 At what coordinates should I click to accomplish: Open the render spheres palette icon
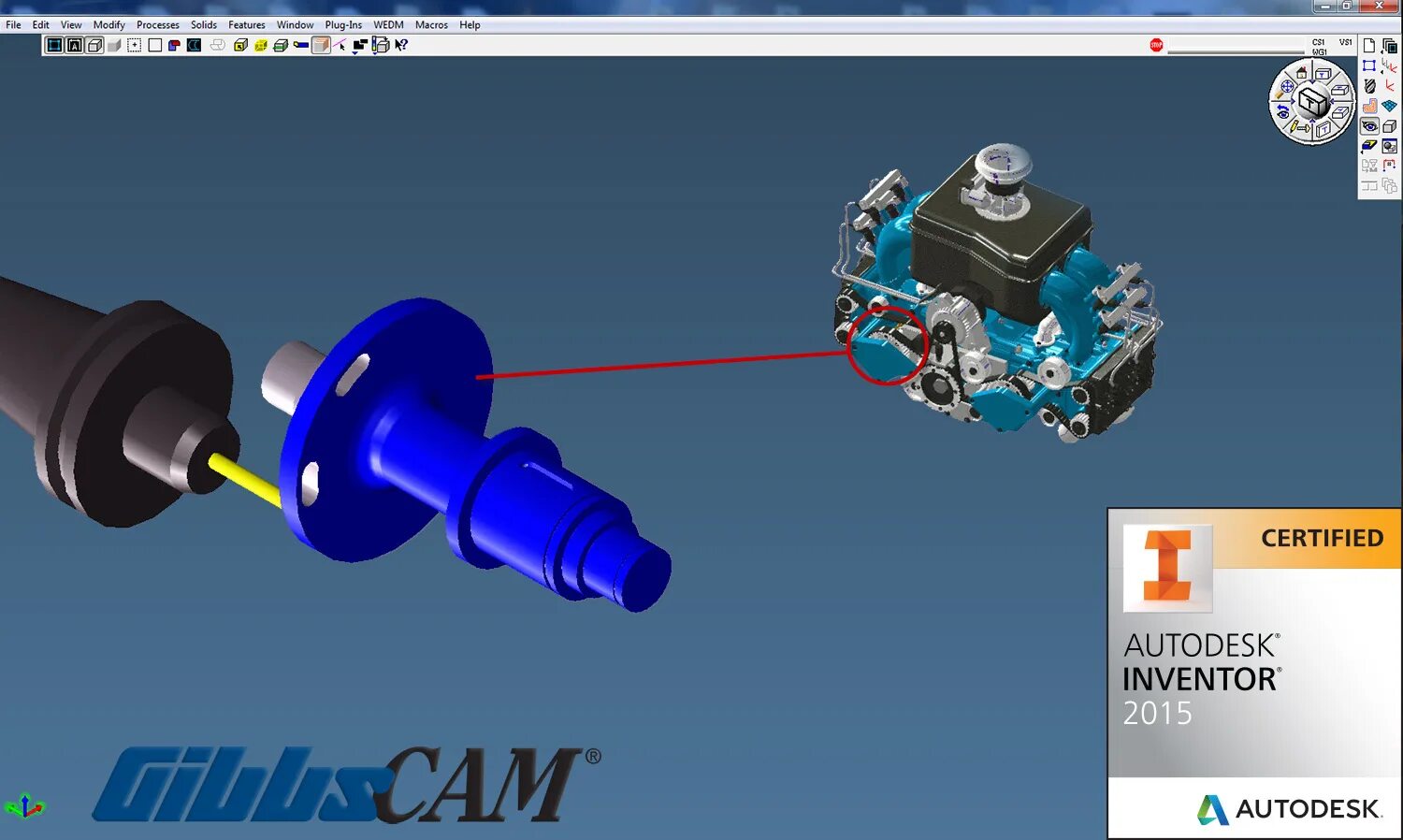pos(1390,146)
